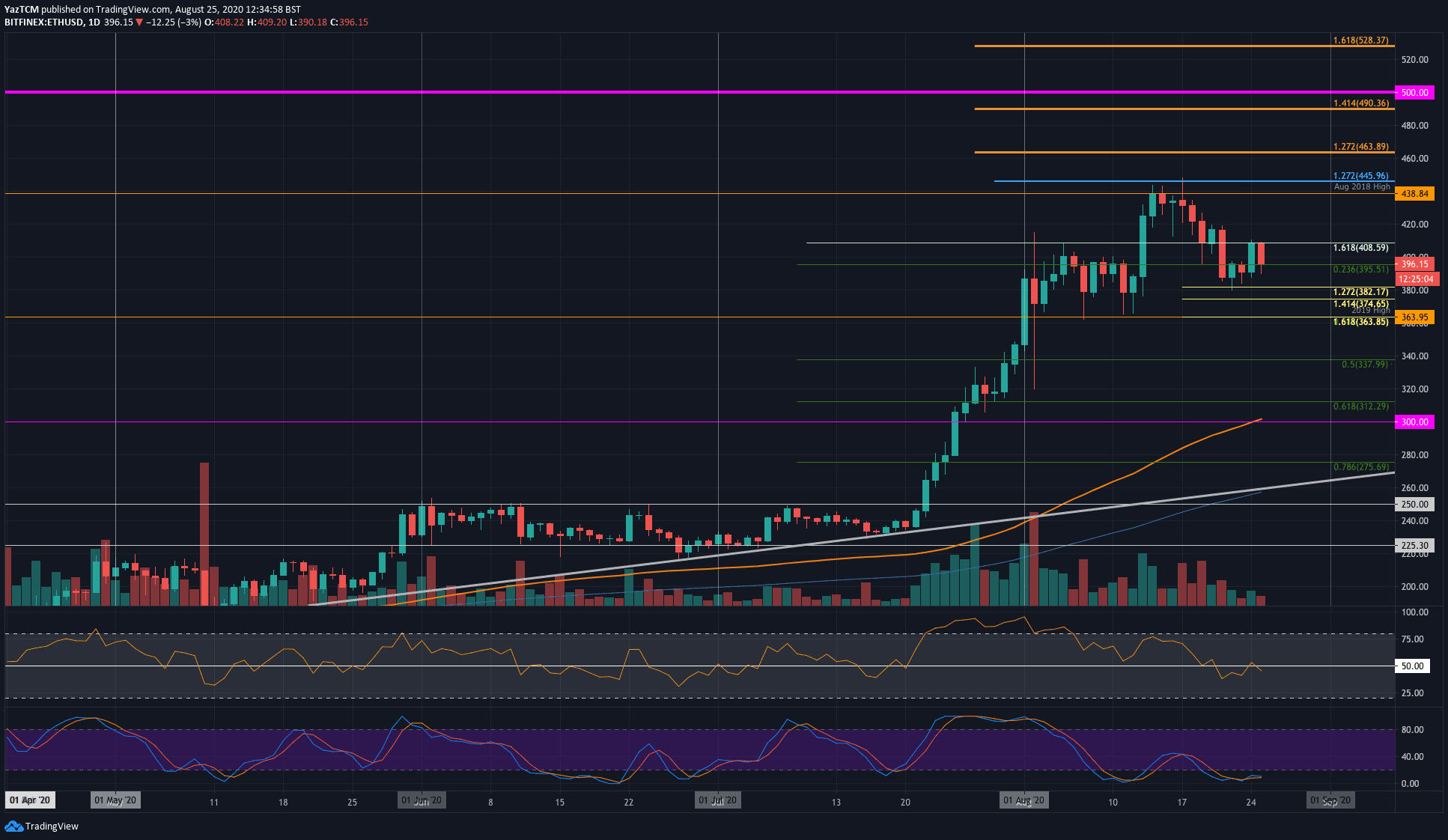Click the 225.30 price label
Screen dimensions: 1448x840
(x=1414, y=545)
